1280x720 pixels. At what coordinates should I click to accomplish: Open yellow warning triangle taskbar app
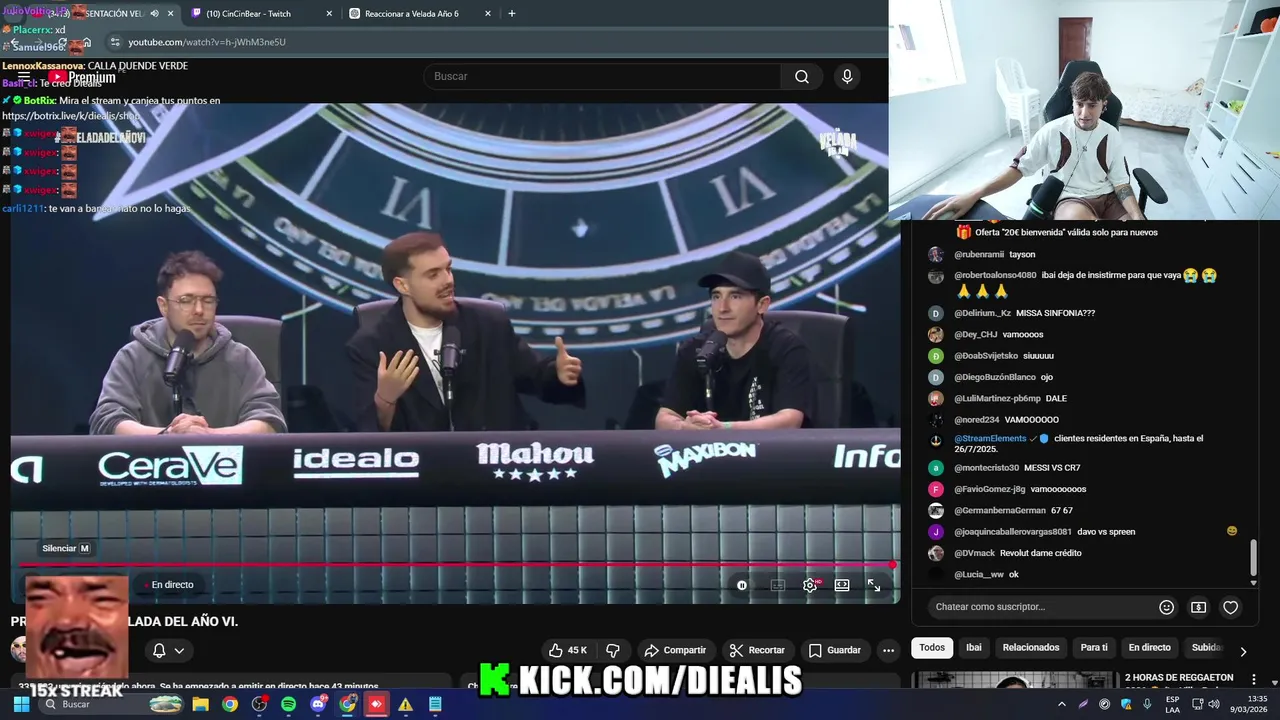[x=405, y=704]
